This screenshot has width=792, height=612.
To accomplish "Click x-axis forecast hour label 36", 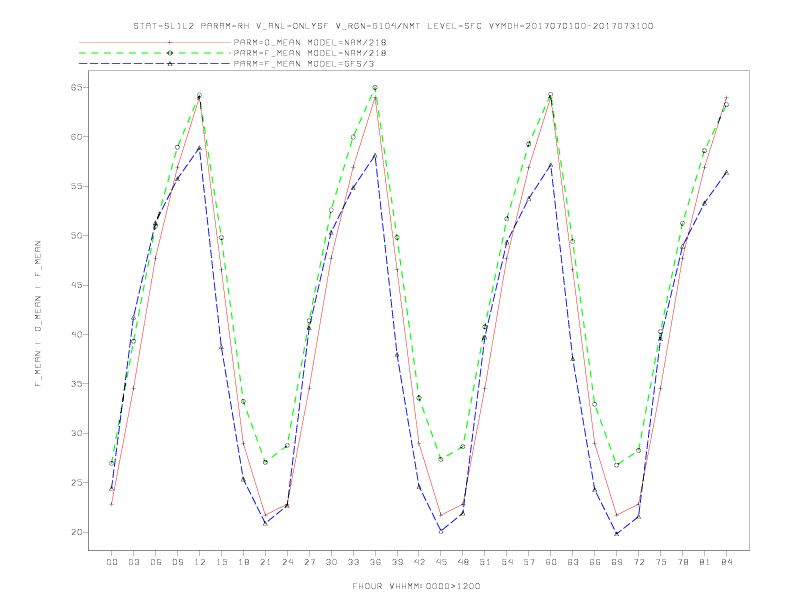I will (375, 562).
